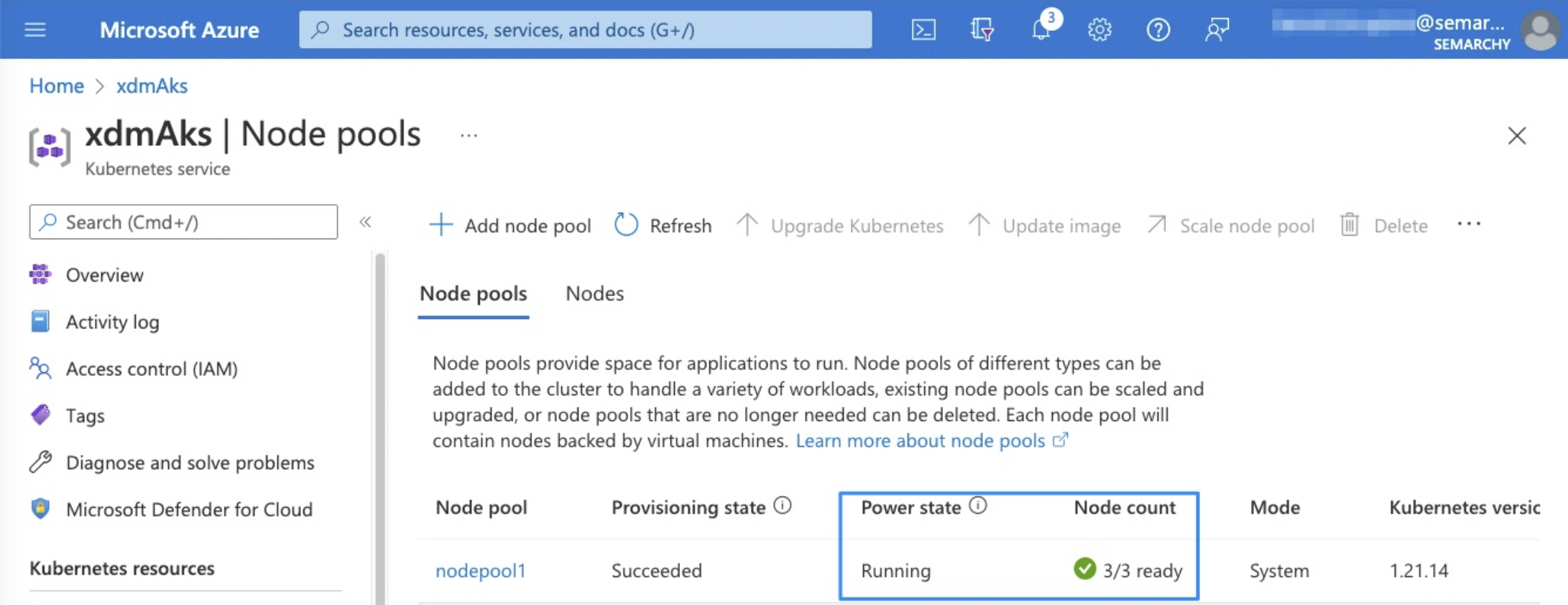1568x605 pixels.
Task: Click the Overview sidebar icon
Action: point(40,274)
